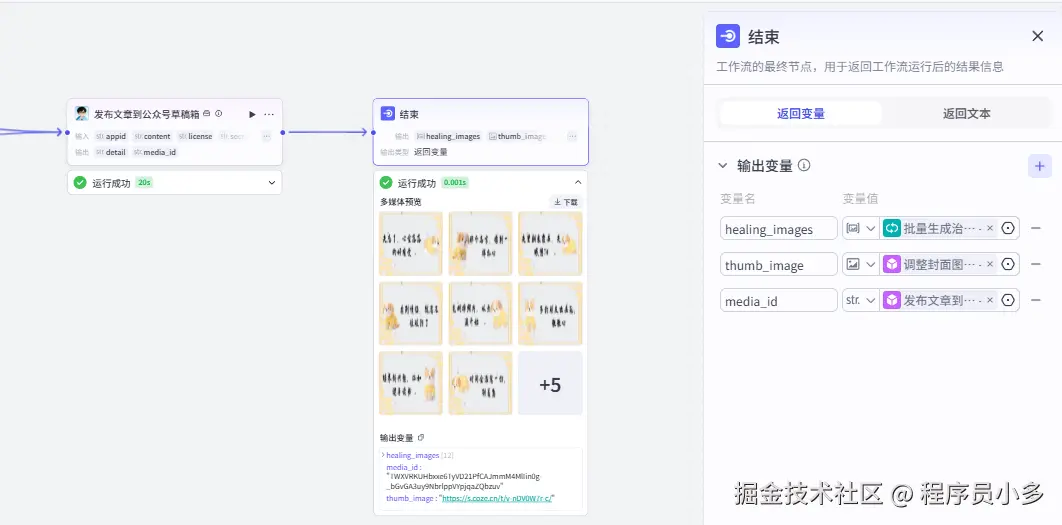Edit the healing_images variable name field
The height and width of the screenshot is (525, 1062).
(x=779, y=228)
